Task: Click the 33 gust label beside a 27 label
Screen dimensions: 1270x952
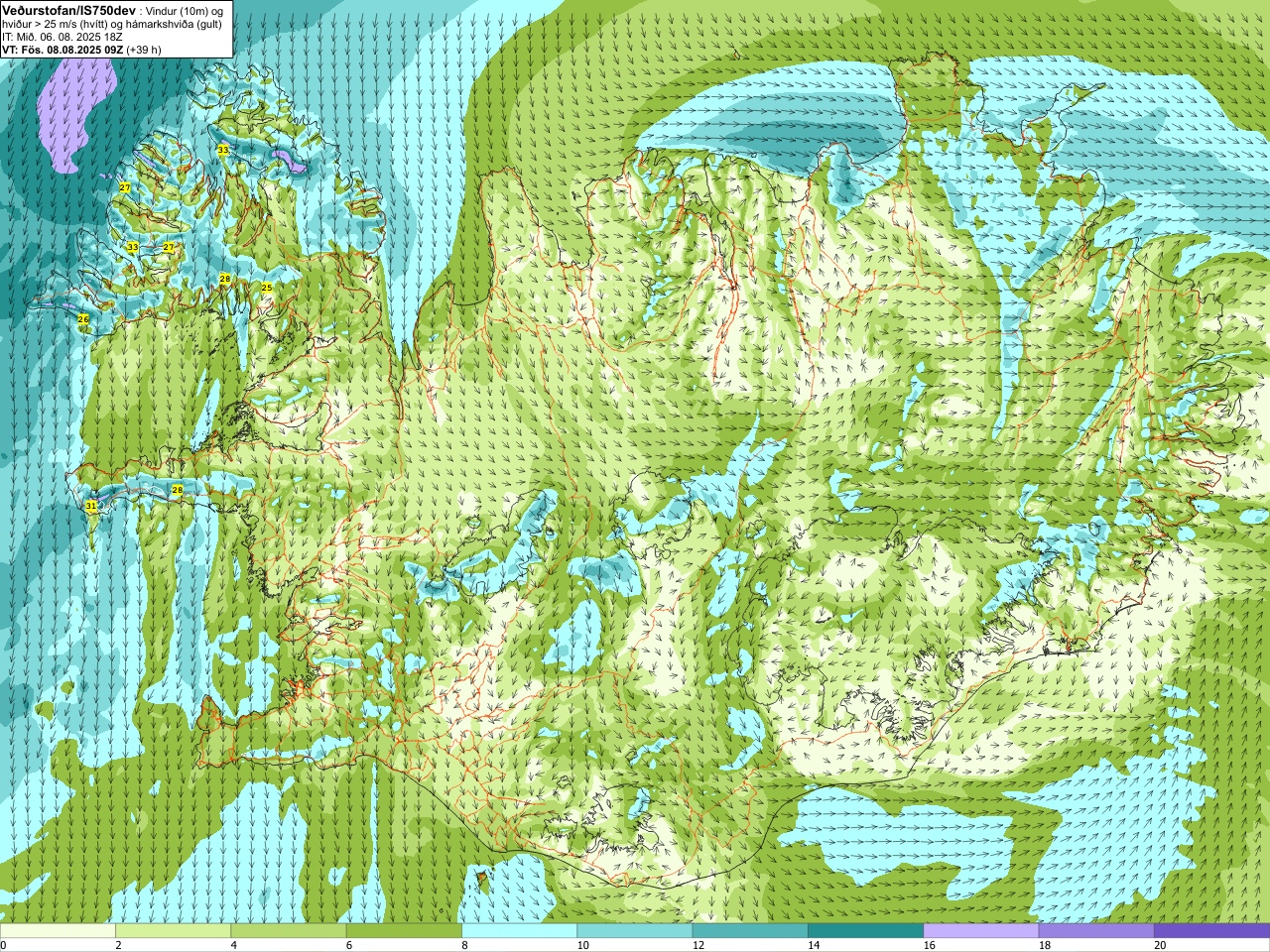Action: click(x=133, y=246)
